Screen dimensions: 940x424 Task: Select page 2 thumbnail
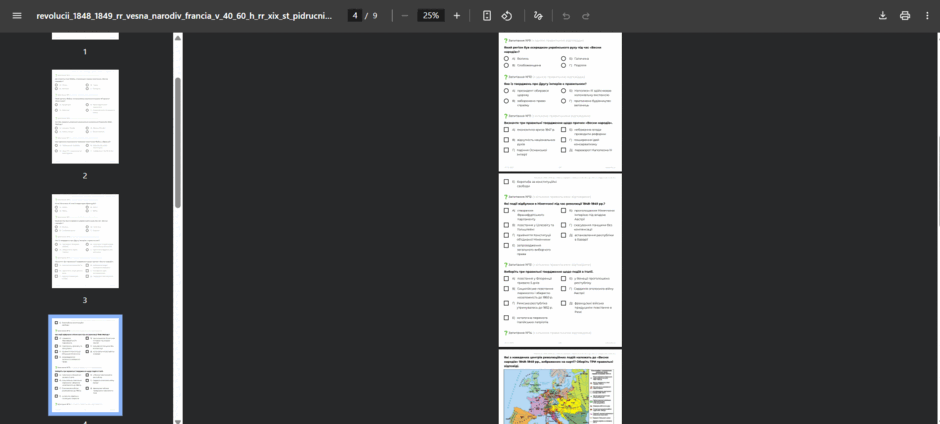(x=85, y=116)
